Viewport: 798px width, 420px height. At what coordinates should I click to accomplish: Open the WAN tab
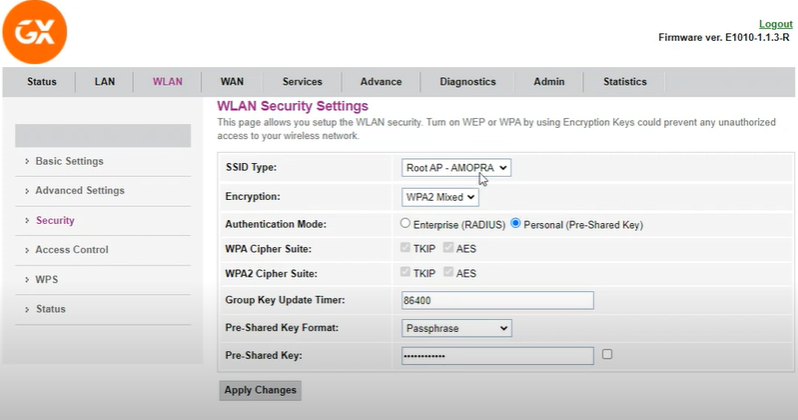pyautogui.click(x=232, y=82)
